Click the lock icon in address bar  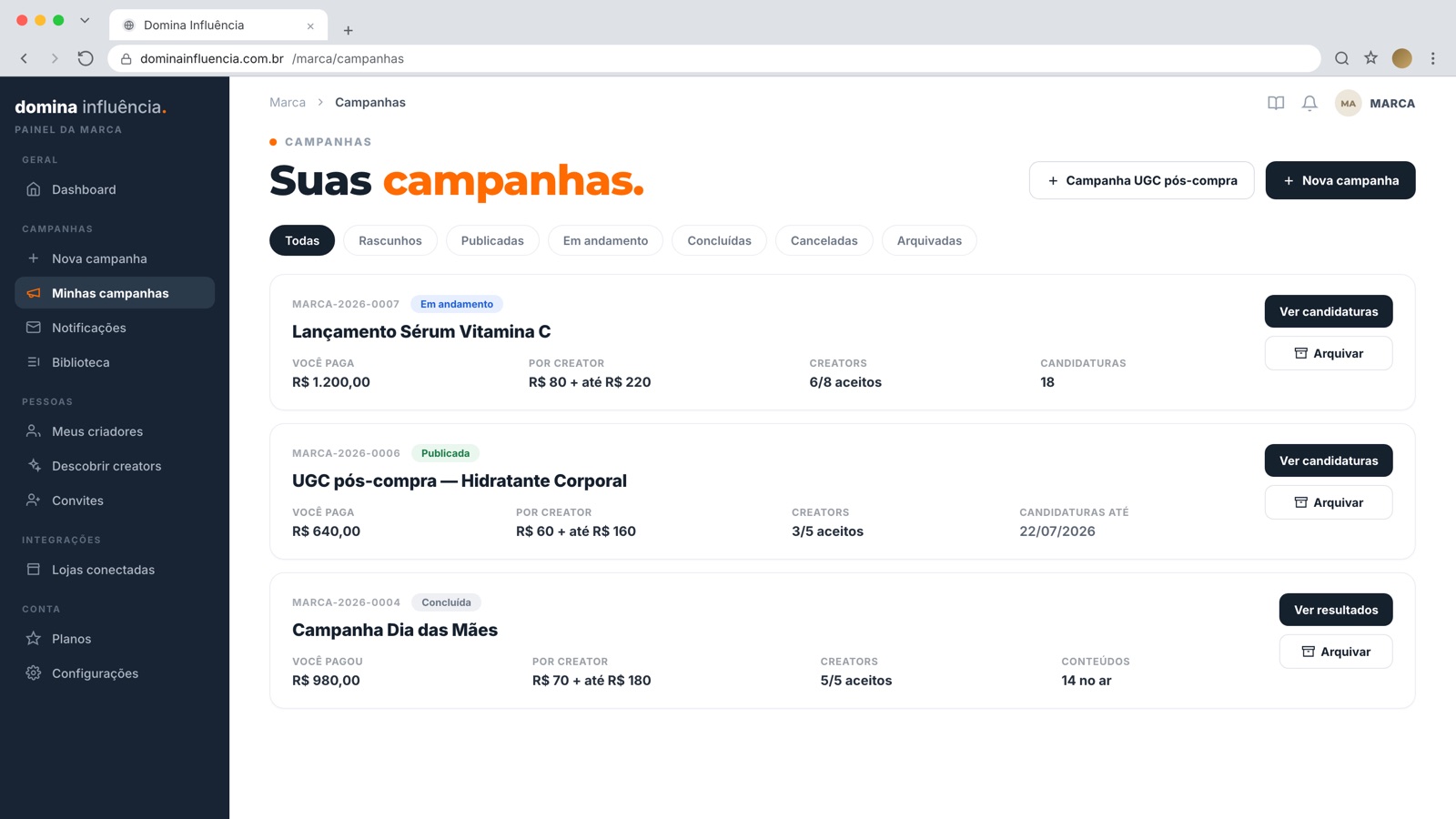[x=126, y=58]
